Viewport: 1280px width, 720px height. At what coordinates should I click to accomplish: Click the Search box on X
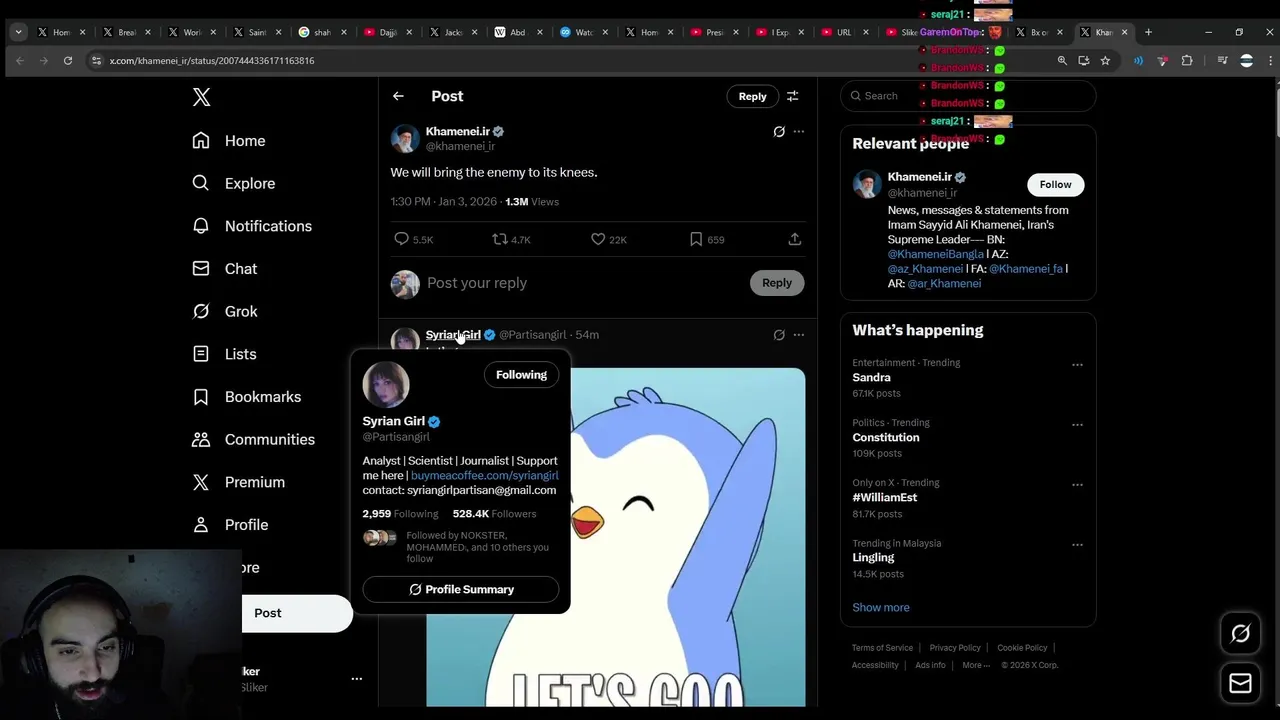pos(968,96)
